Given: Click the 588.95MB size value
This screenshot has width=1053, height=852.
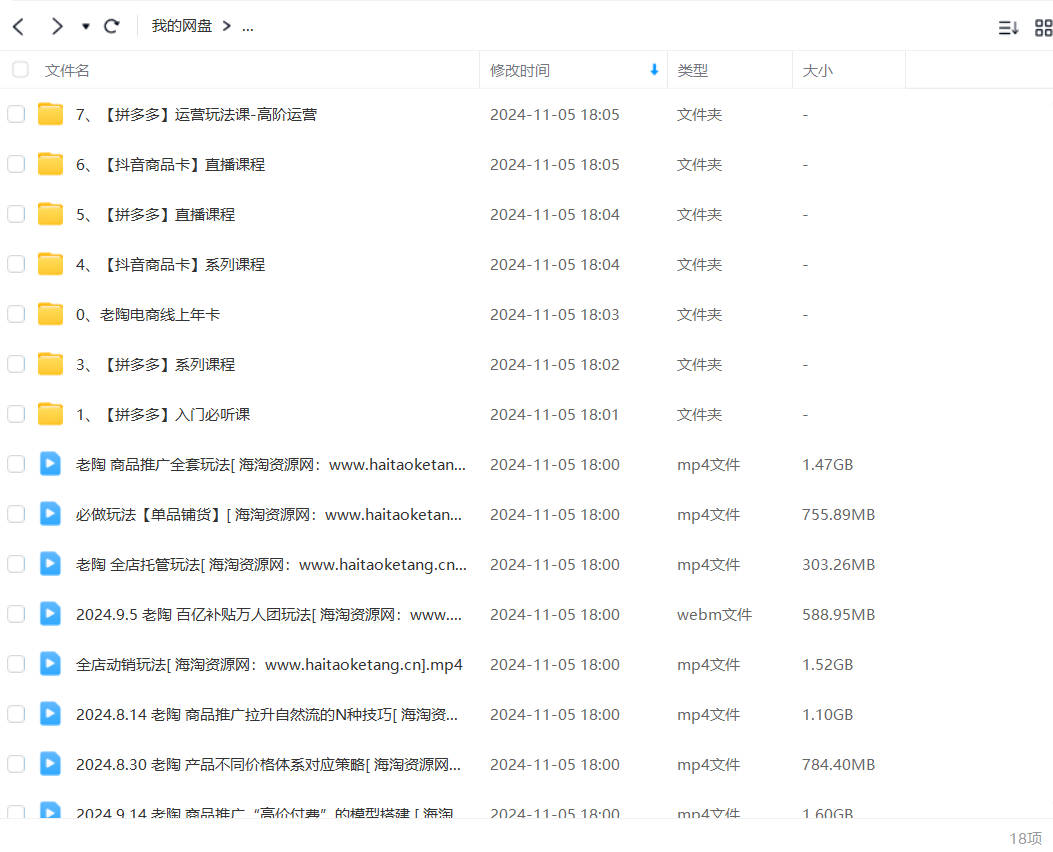Looking at the screenshot, I should pos(838,615).
